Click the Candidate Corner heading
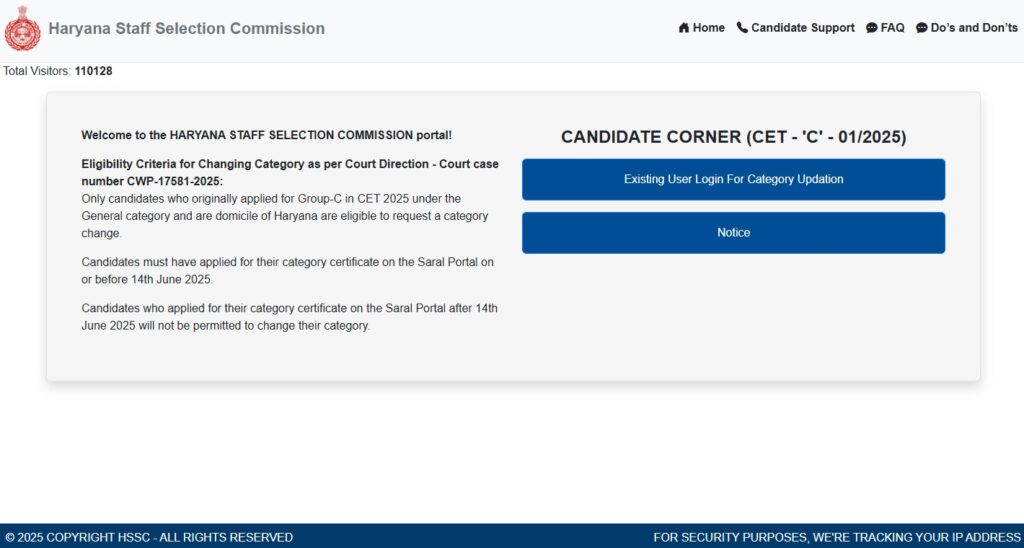Viewport: 1024px width, 548px height. [733, 138]
